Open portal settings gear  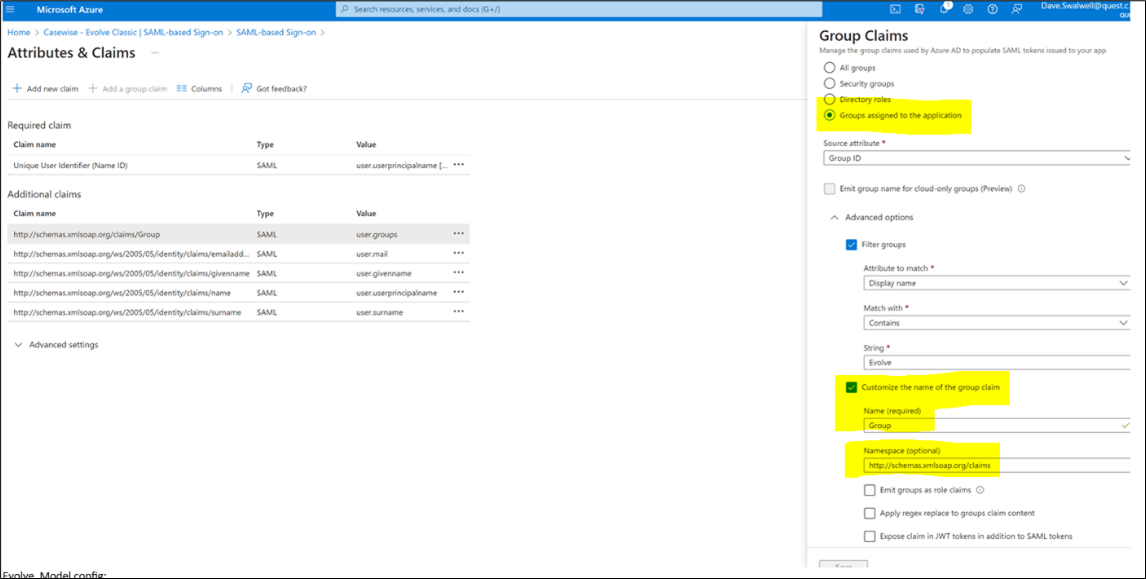(968, 9)
